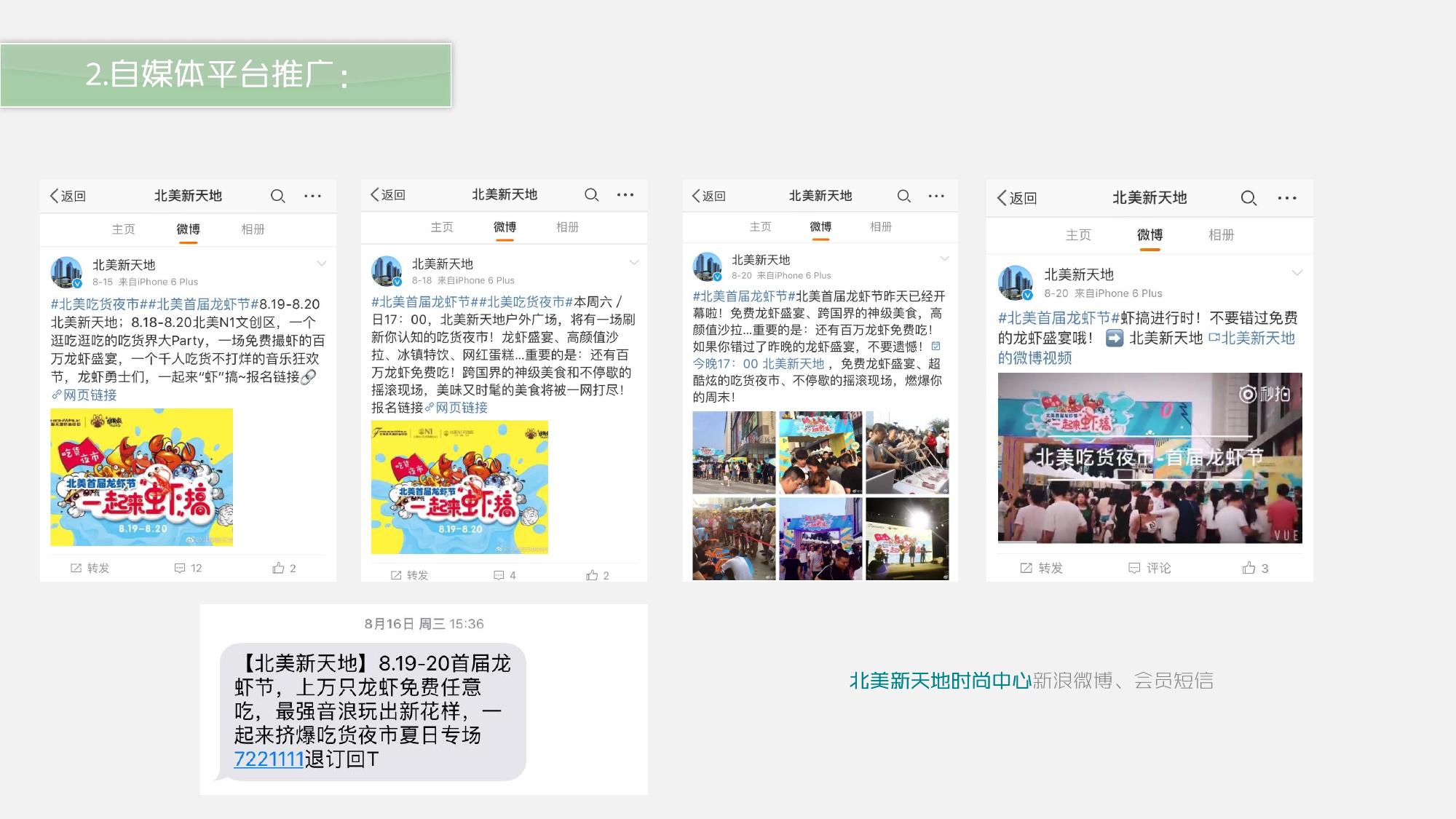Viewport: 1456px width, 819px height.
Task: Click search icon in the third panel
Action: 903,196
